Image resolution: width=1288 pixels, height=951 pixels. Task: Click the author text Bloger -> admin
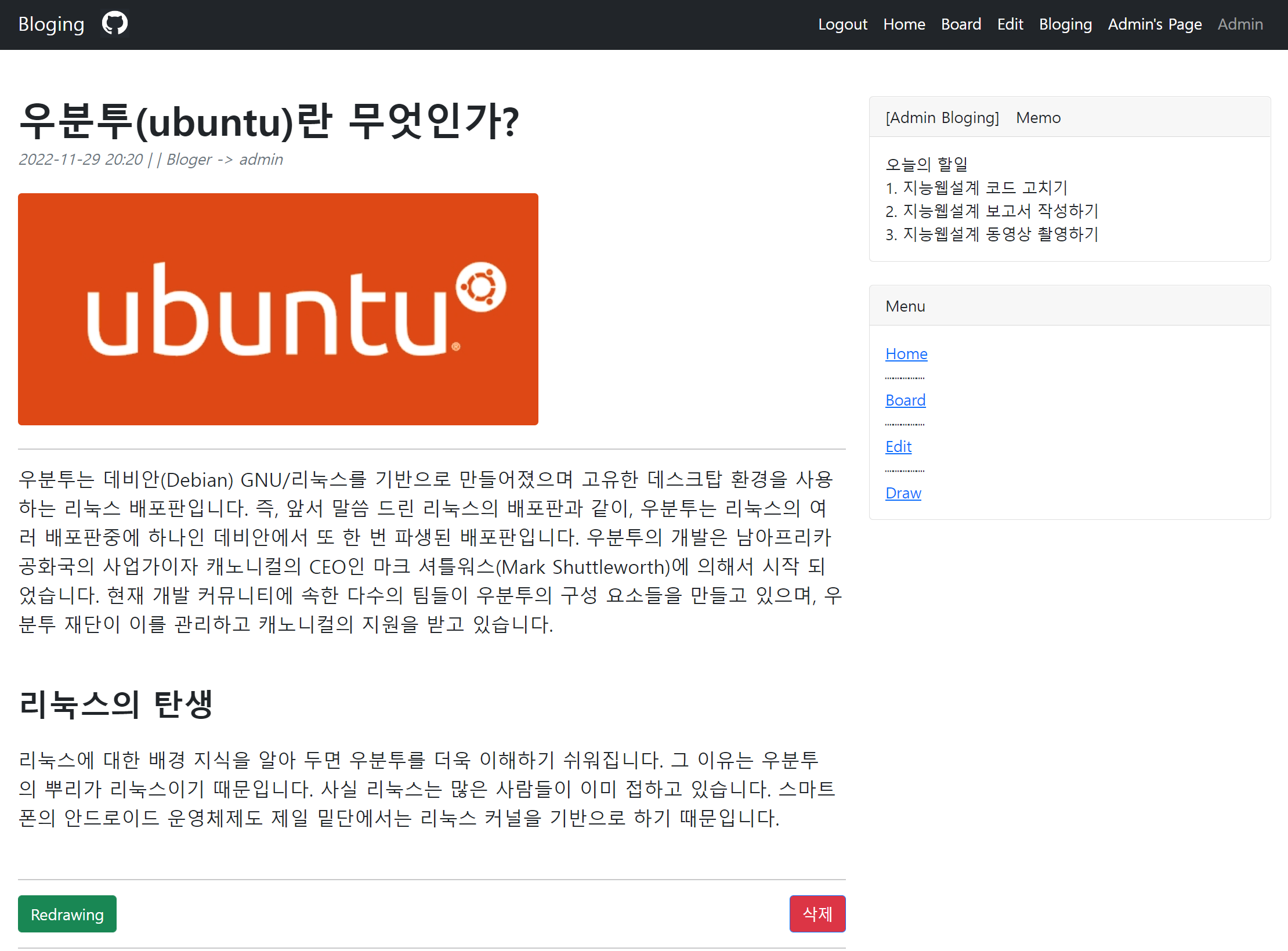(225, 160)
